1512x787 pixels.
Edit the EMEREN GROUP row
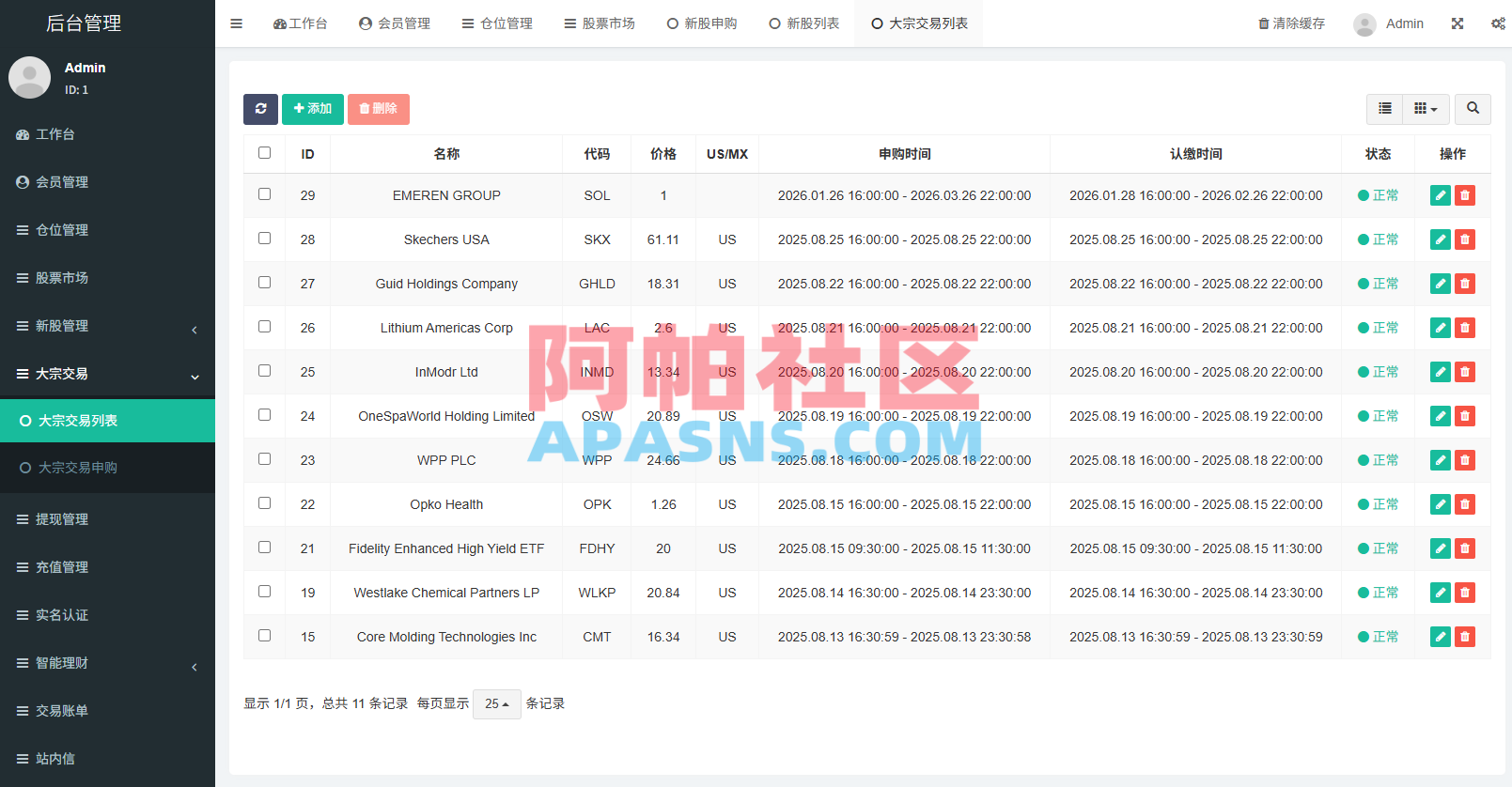(1441, 195)
